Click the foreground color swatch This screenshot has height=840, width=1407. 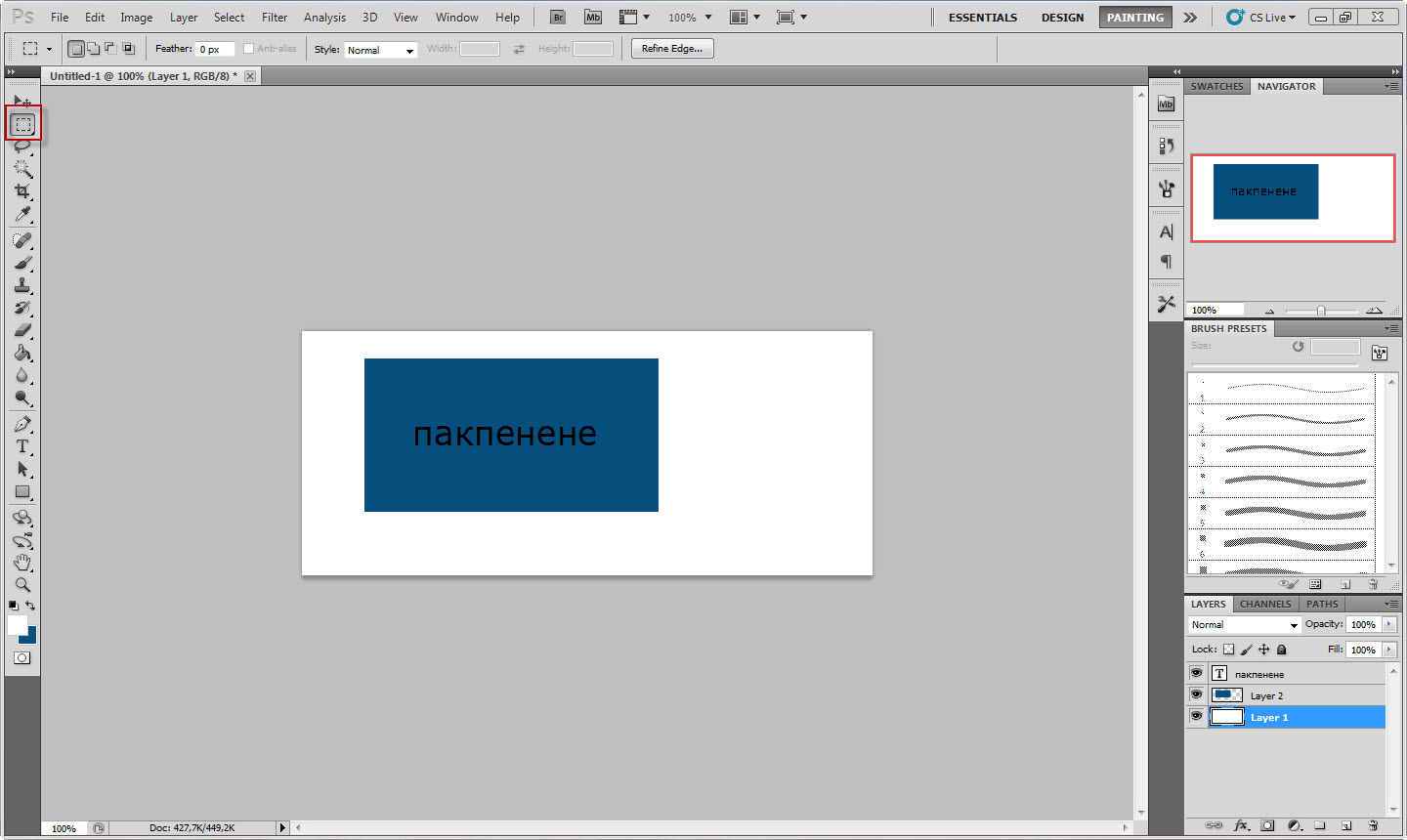click(x=18, y=625)
